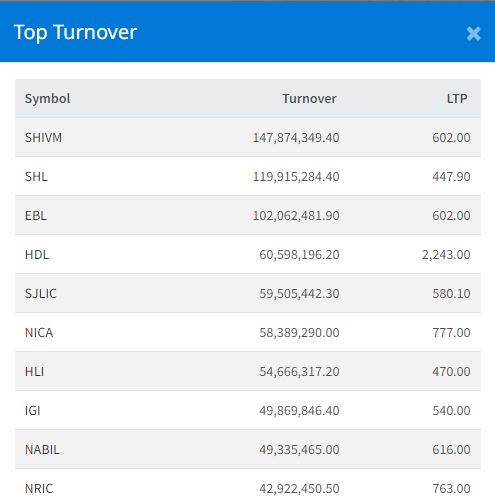Image resolution: width=495 pixels, height=502 pixels.
Task: Click turnover value 42,922,450.50
Action: click(x=299, y=489)
